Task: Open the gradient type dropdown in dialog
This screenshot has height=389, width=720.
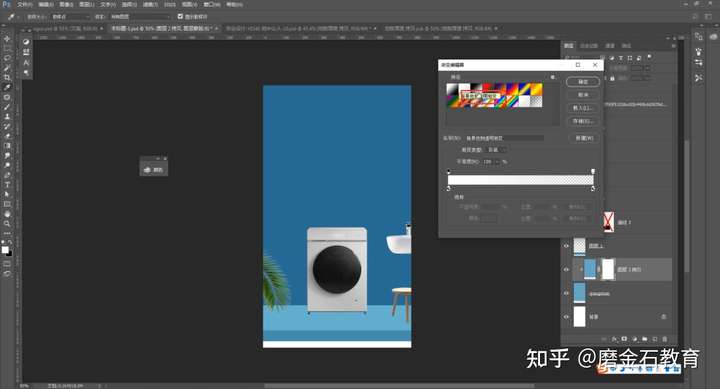Action: (497, 150)
